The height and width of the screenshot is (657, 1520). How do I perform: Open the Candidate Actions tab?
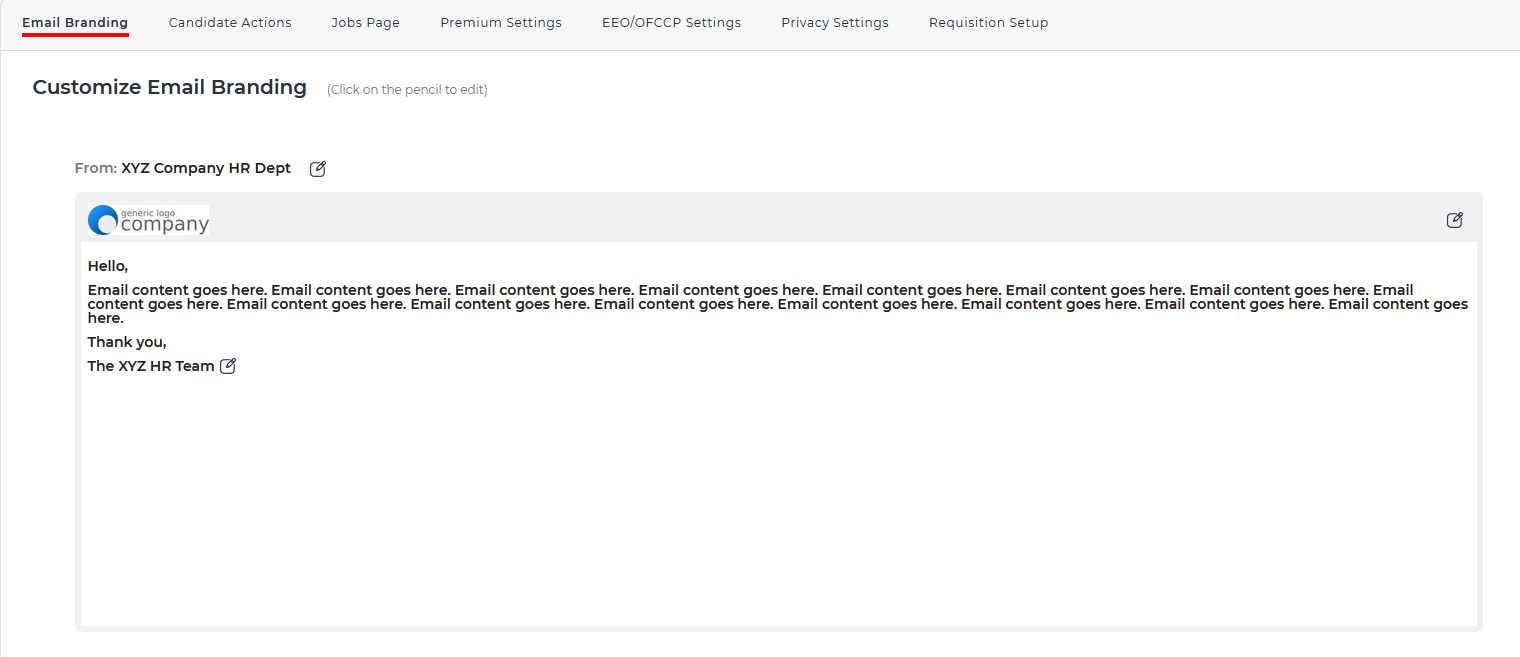(230, 22)
